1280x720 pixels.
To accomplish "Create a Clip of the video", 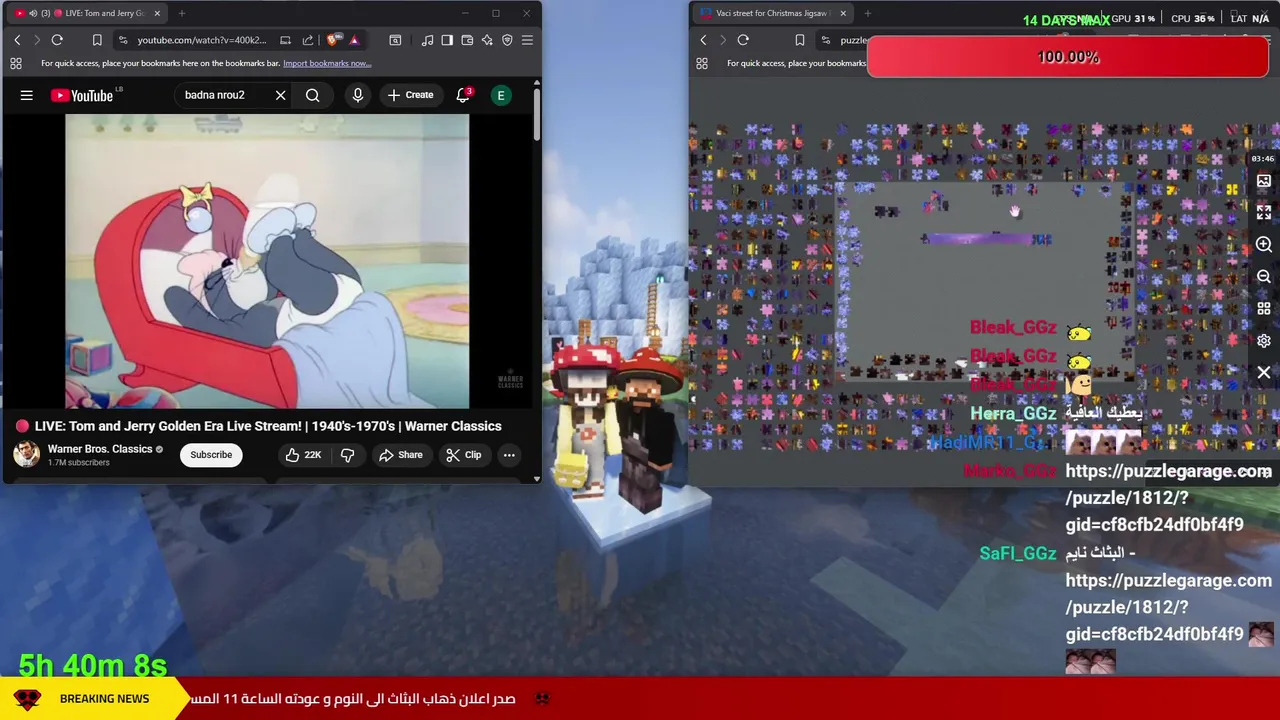I will 464,455.
